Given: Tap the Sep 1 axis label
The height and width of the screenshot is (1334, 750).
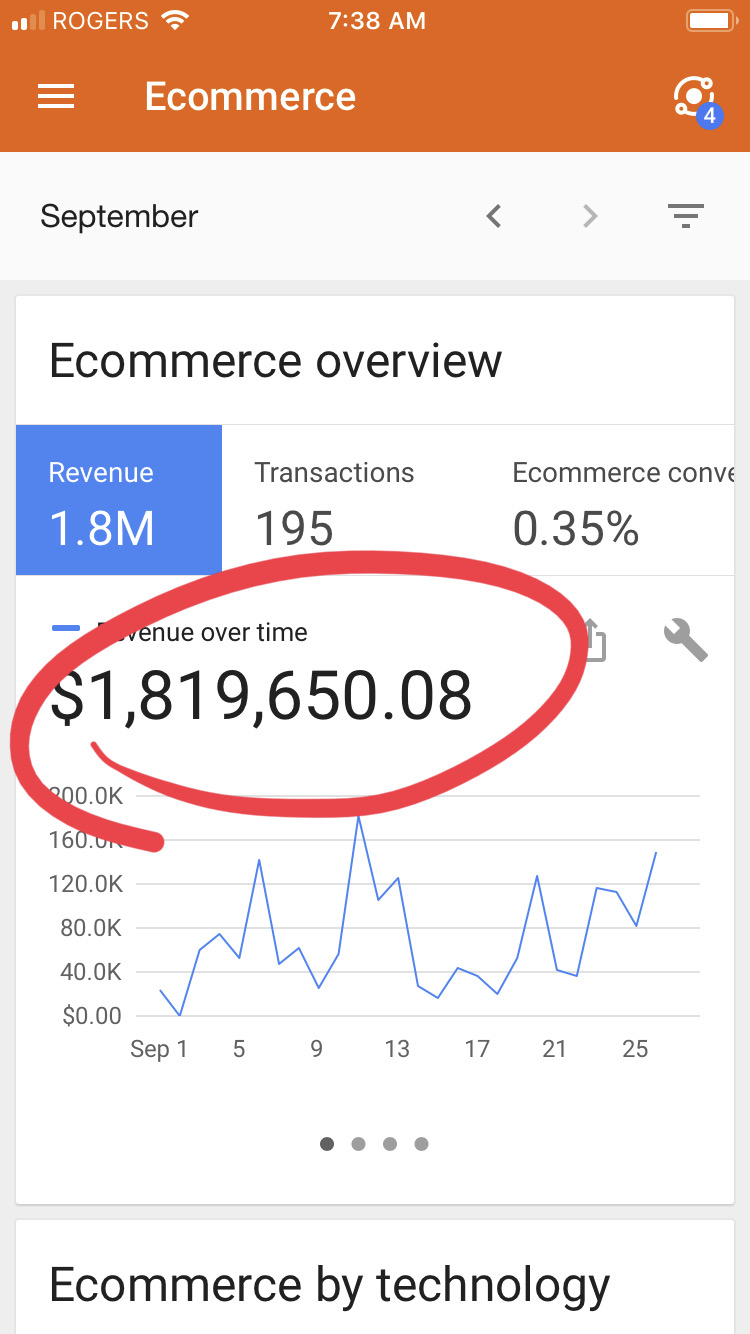Looking at the screenshot, I should tap(159, 1049).
